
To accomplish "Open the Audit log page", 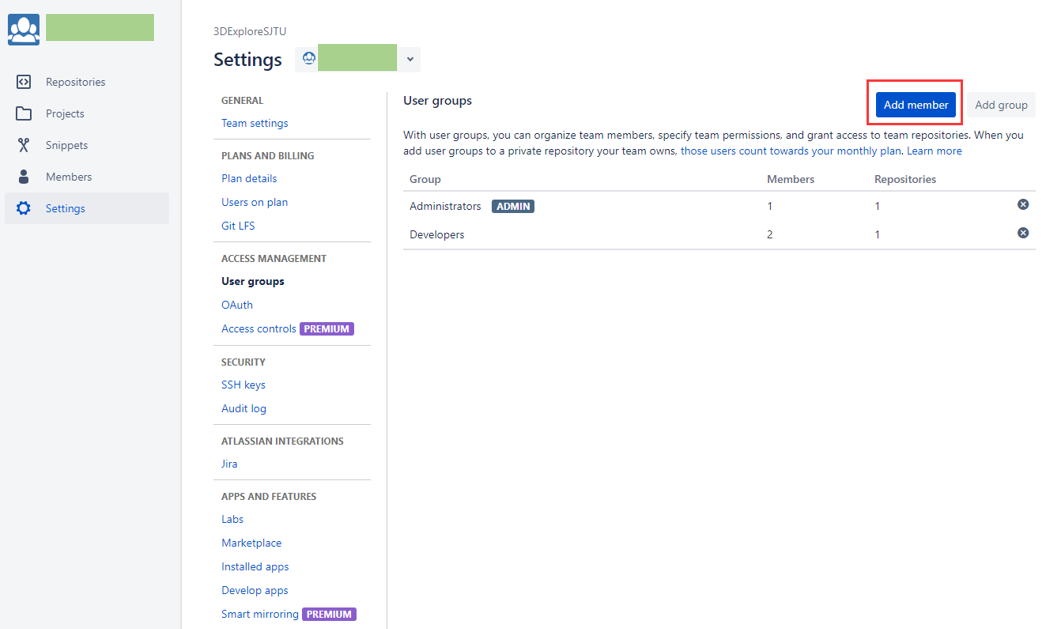I will [244, 408].
